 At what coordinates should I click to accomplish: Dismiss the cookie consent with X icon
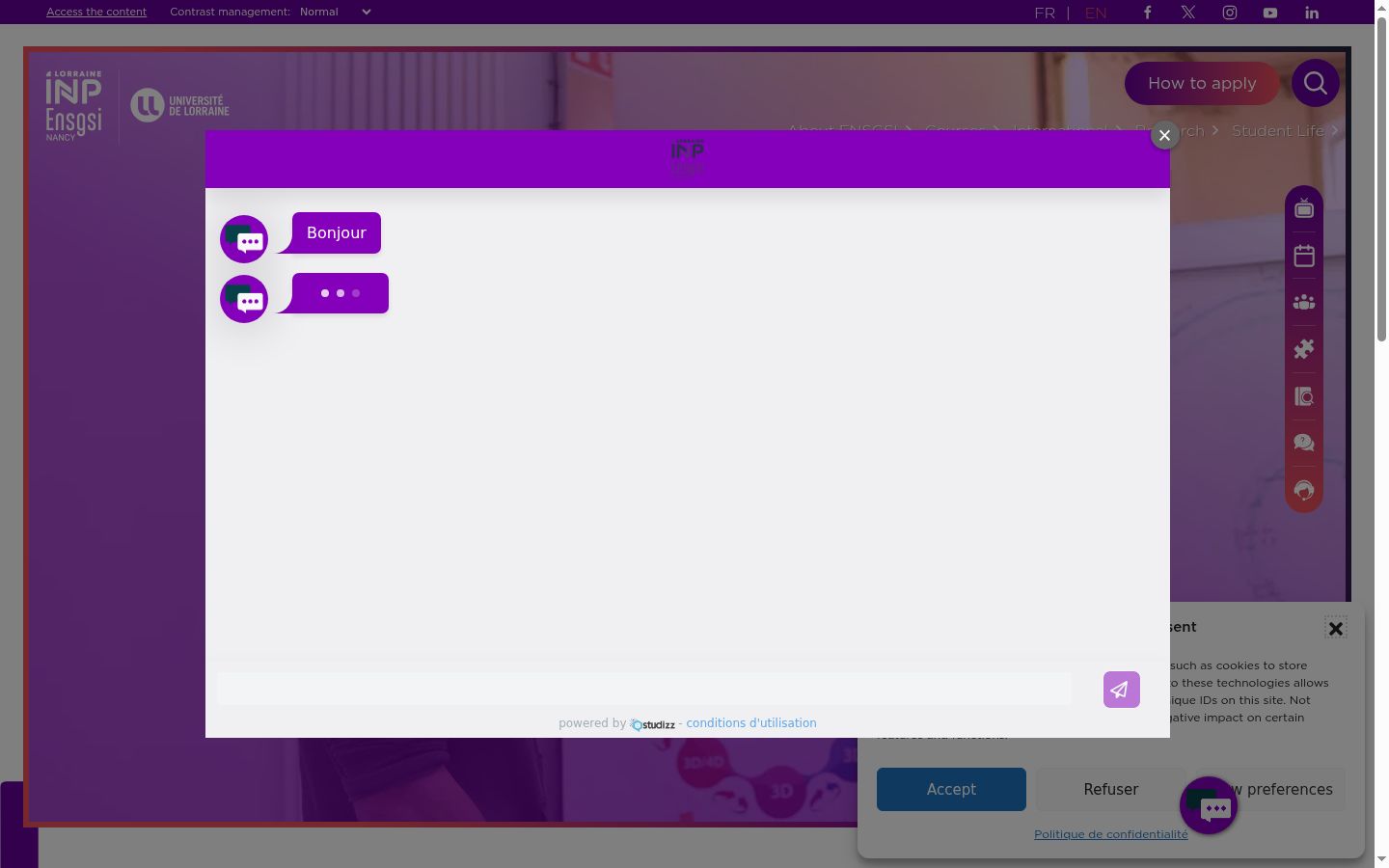(1336, 628)
